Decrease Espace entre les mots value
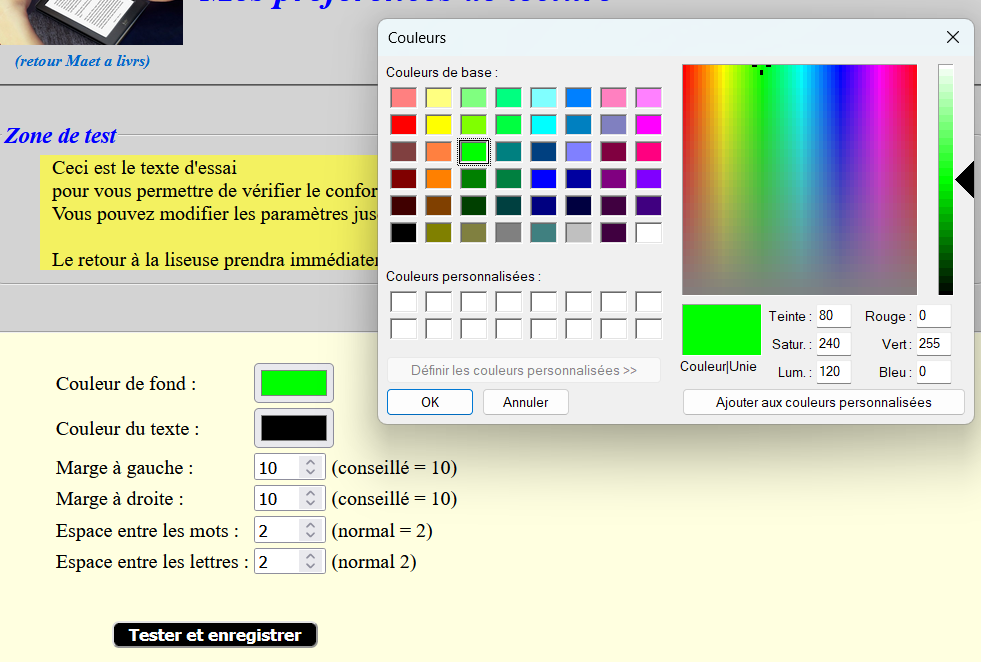The width and height of the screenshot is (981, 662). (x=310, y=536)
